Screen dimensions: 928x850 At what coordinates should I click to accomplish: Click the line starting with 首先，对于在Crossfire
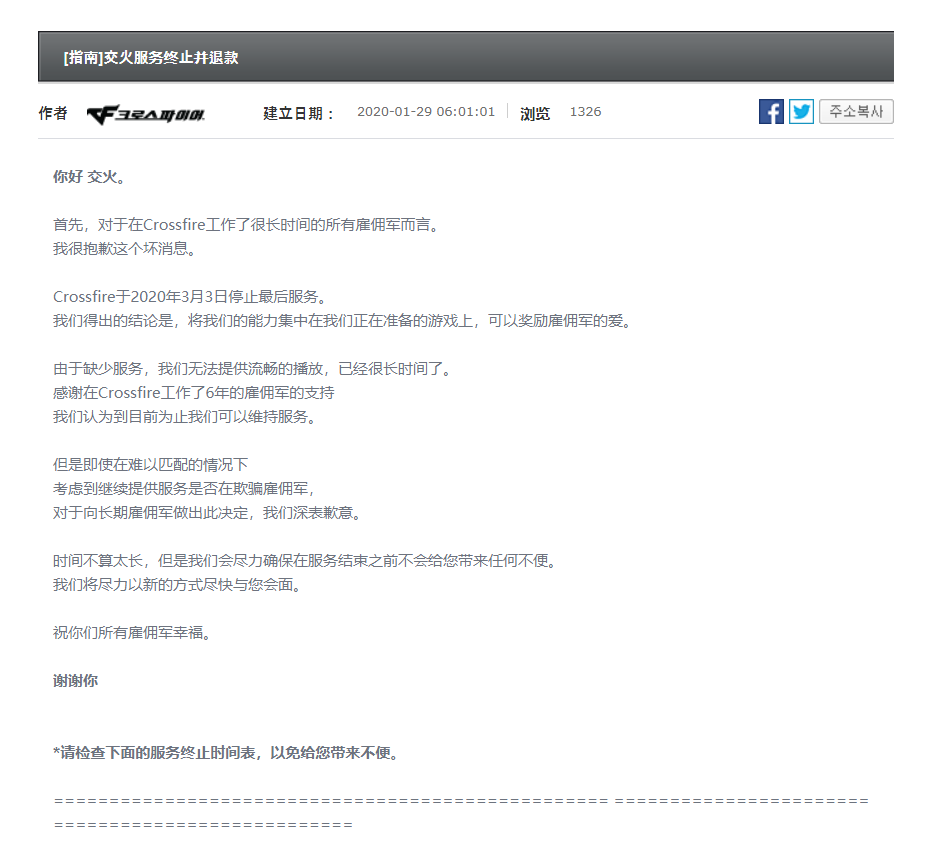[246, 225]
